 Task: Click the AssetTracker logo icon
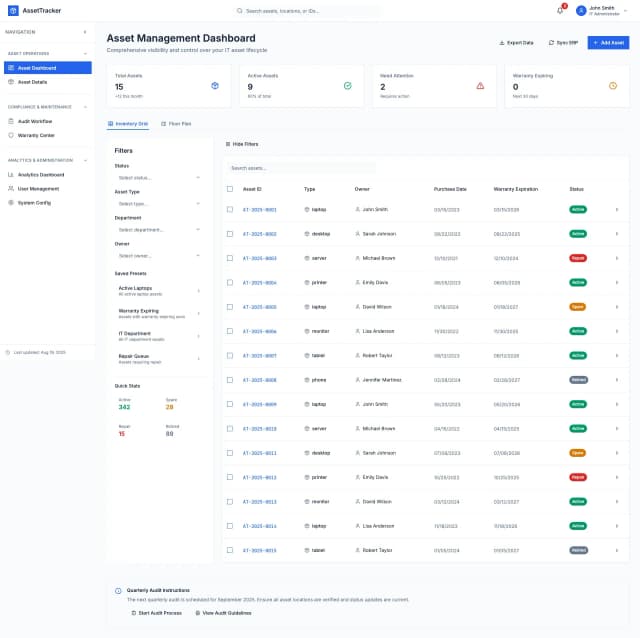coord(12,10)
